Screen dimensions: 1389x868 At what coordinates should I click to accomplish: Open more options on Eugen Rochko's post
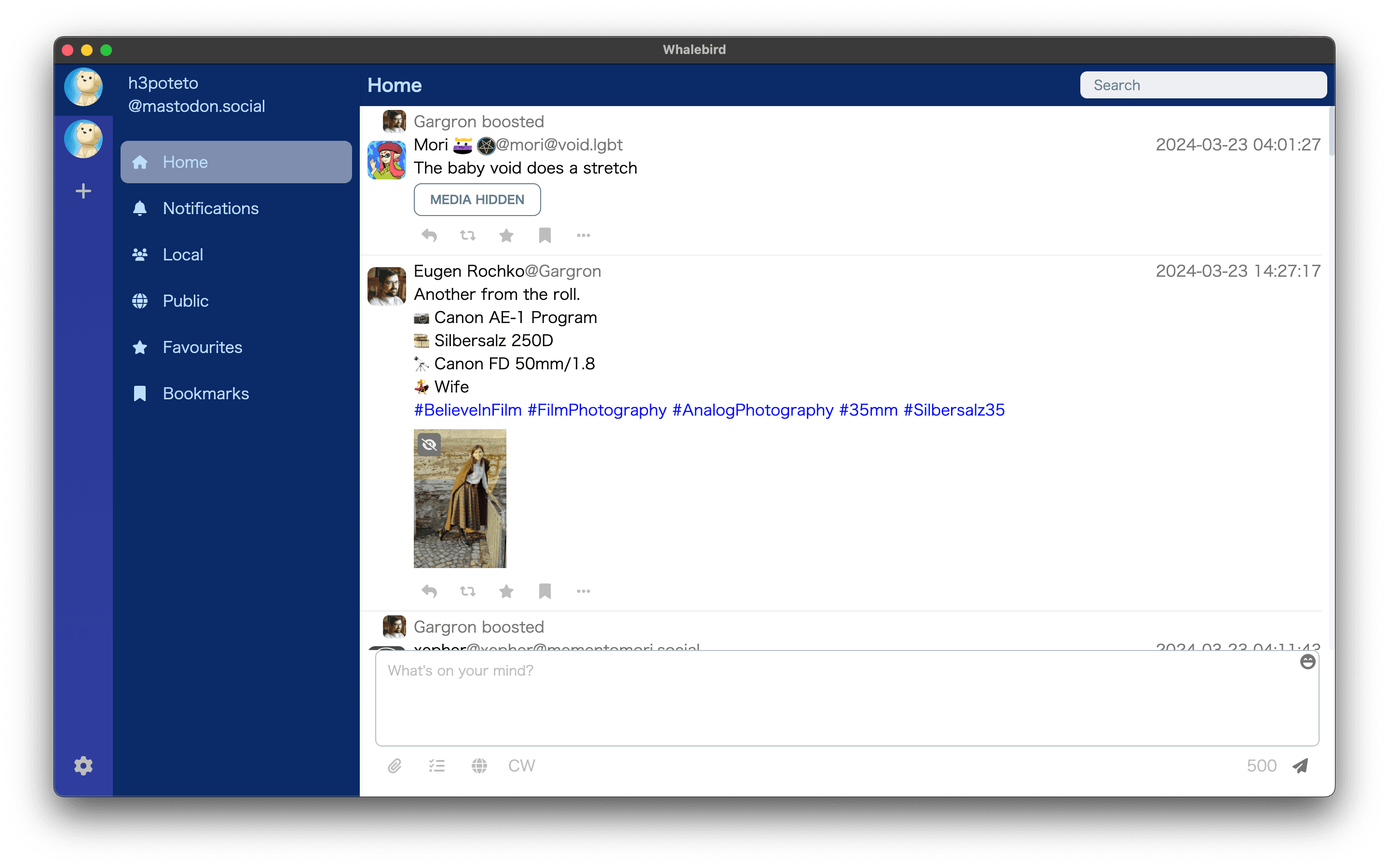coord(583,591)
